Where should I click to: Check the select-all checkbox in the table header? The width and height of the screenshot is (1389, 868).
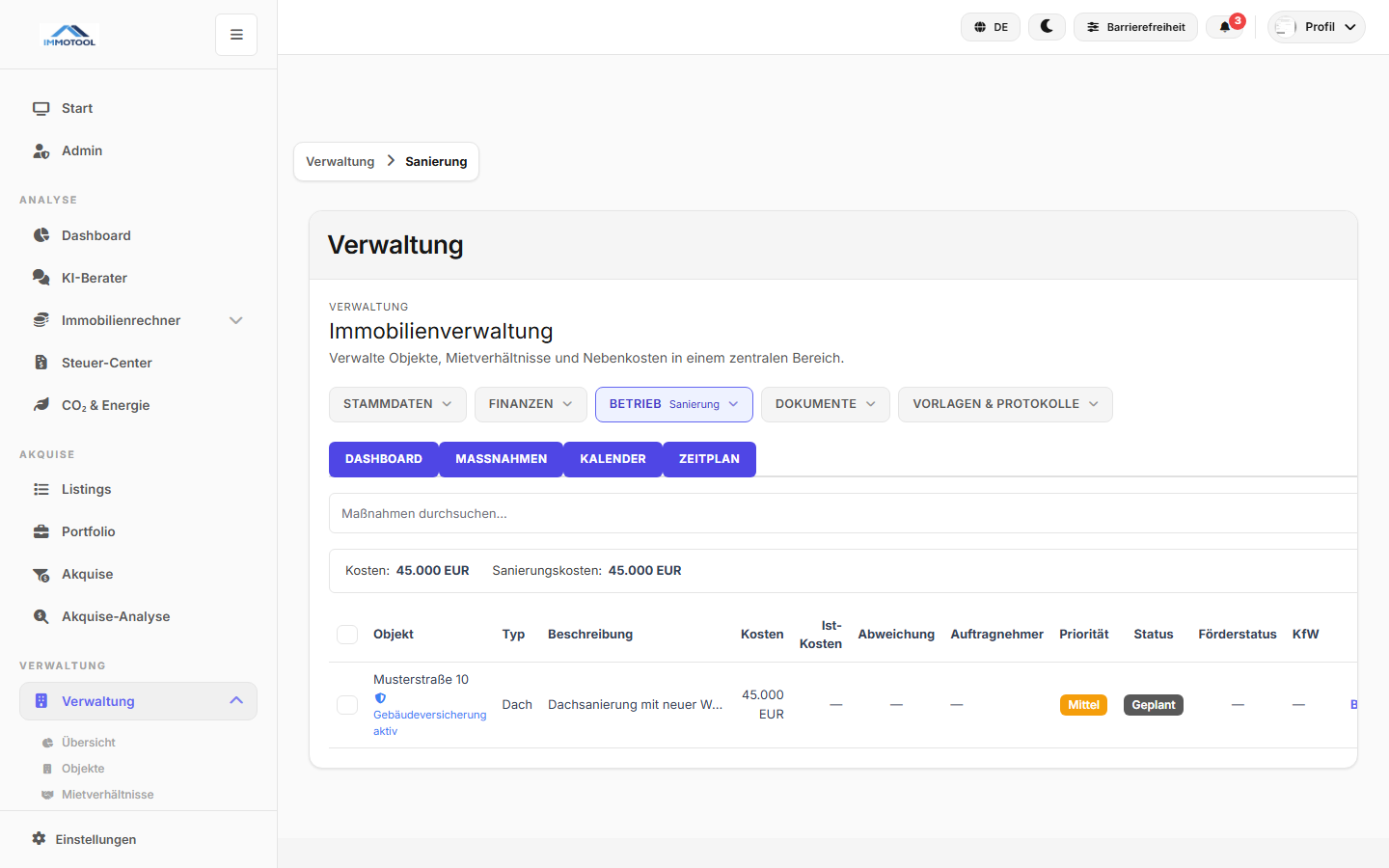pos(347,634)
